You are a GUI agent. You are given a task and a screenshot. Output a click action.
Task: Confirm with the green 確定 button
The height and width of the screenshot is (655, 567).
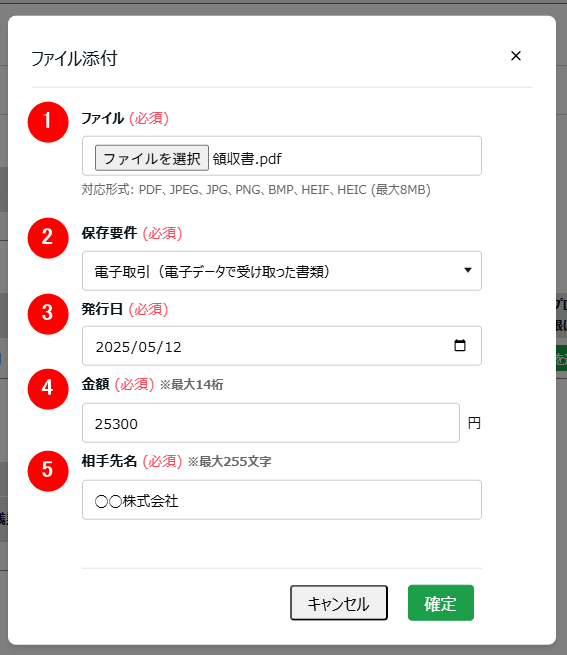pyautogui.click(x=441, y=603)
